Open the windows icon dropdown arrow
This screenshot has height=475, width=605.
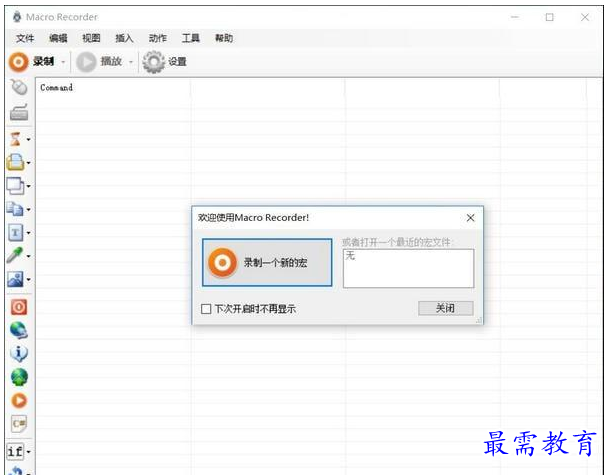click(x=28, y=186)
